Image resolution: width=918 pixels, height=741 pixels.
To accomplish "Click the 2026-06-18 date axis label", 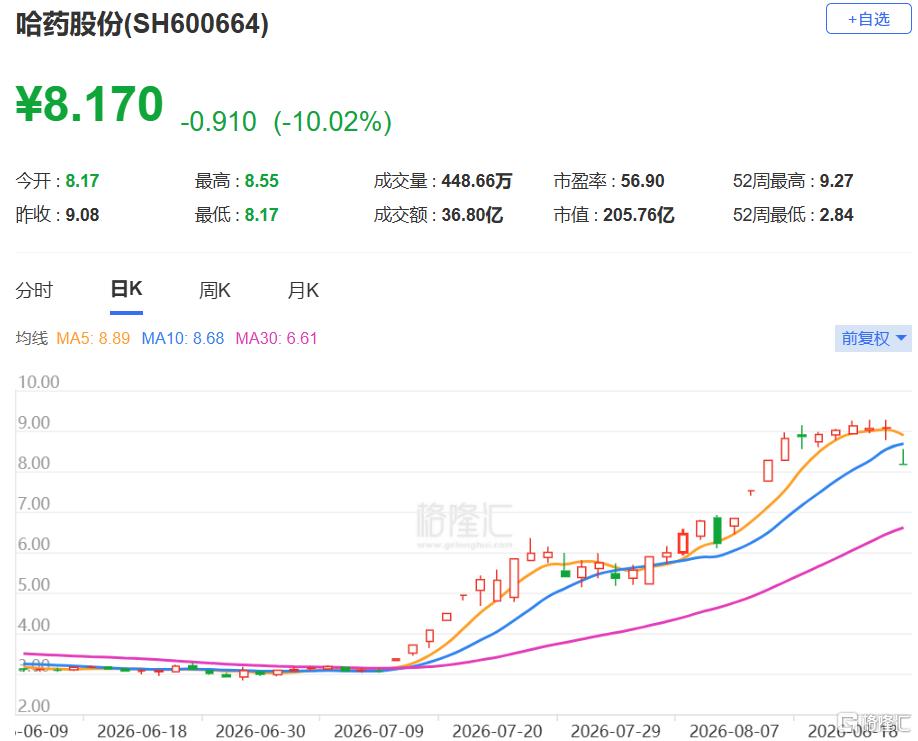I will [x=142, y=731].
